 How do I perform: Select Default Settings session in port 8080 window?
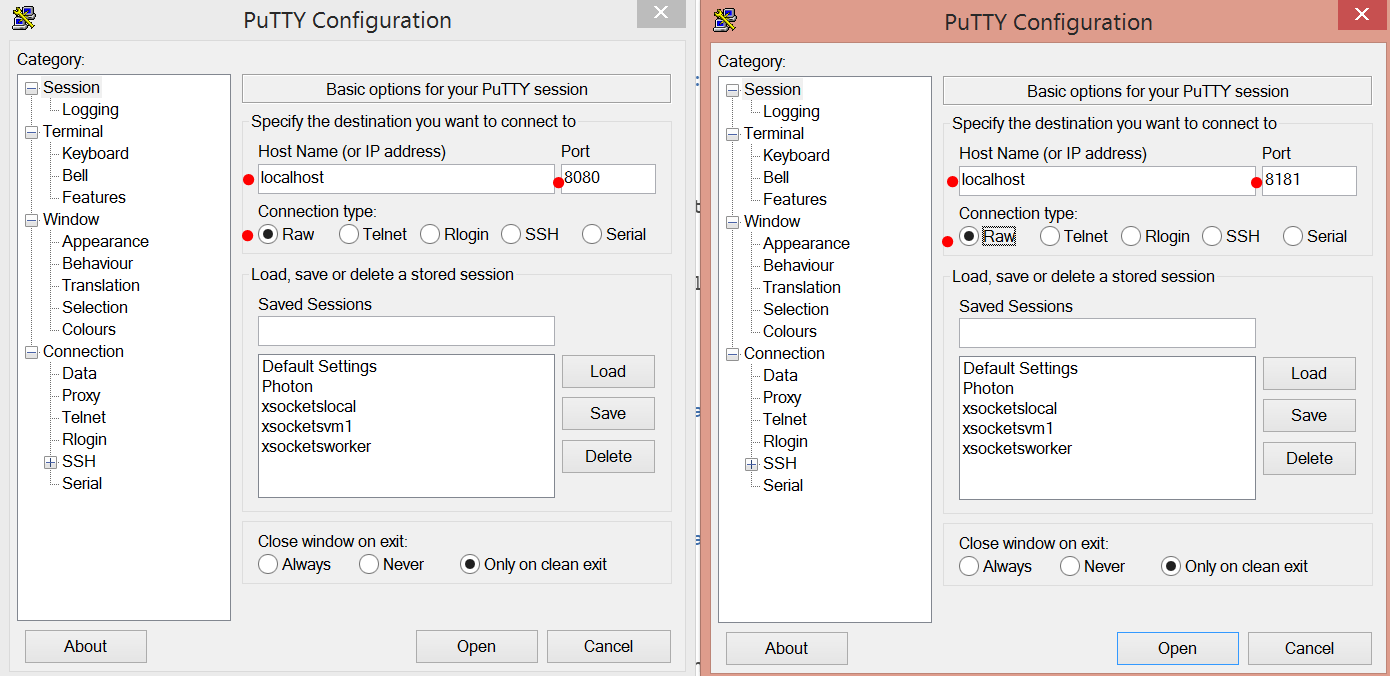[x=320, y=366]
